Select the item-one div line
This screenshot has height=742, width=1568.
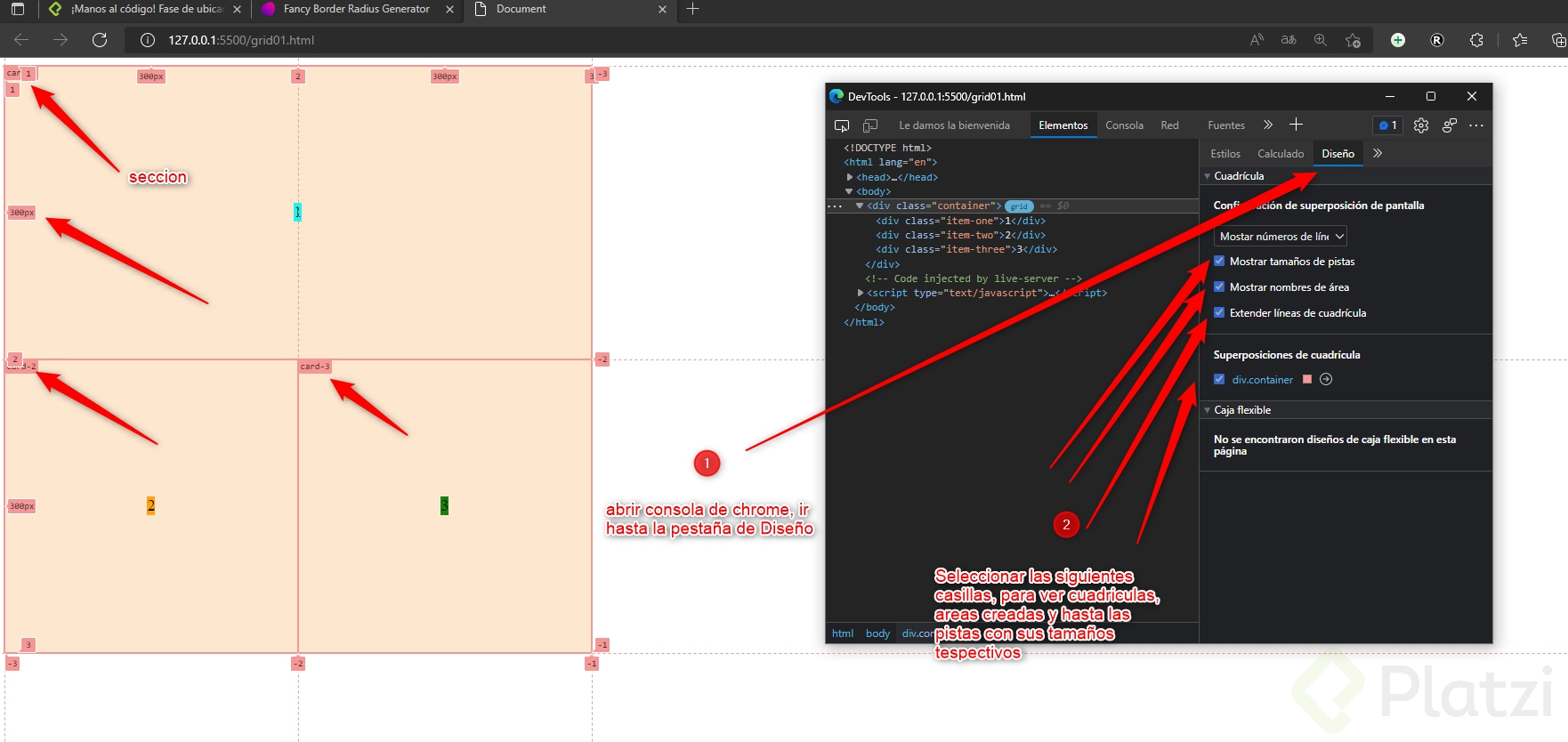(x=961, y=221)
